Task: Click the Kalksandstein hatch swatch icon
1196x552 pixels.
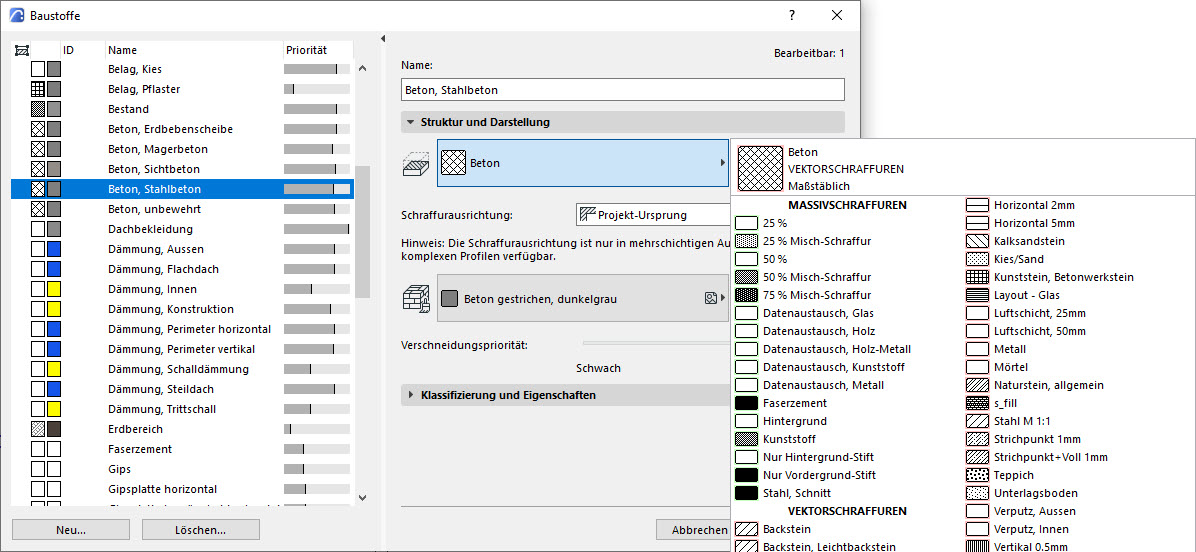Action: pyautogui.click(x=977, y=241)
